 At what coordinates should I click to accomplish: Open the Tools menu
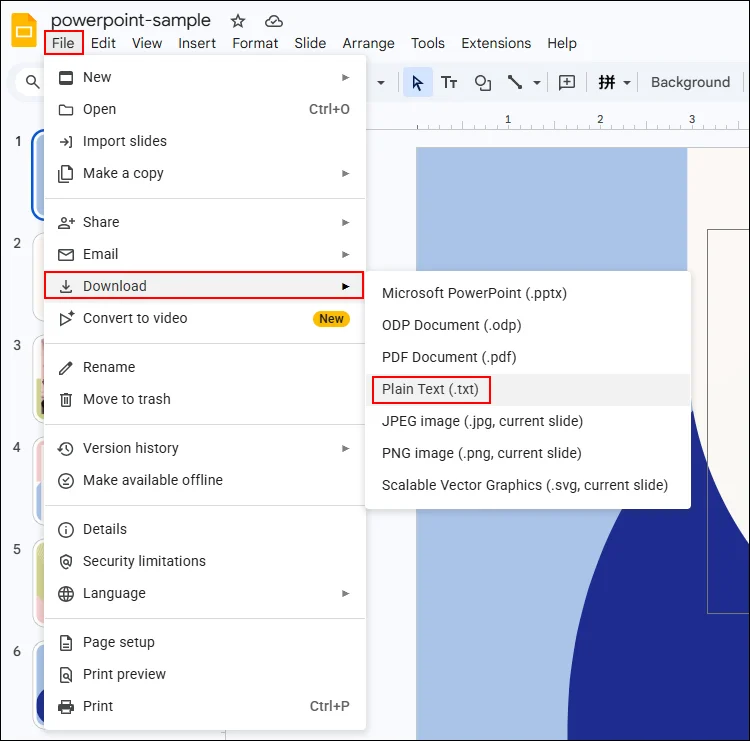point(428,43)
